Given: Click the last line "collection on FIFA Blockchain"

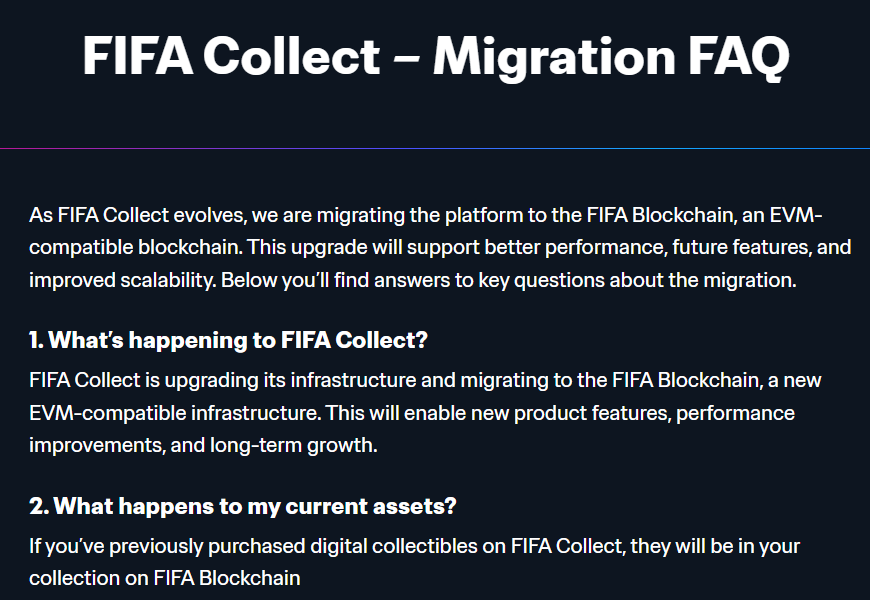Looking at the screenshot, I should coord(165,578).
